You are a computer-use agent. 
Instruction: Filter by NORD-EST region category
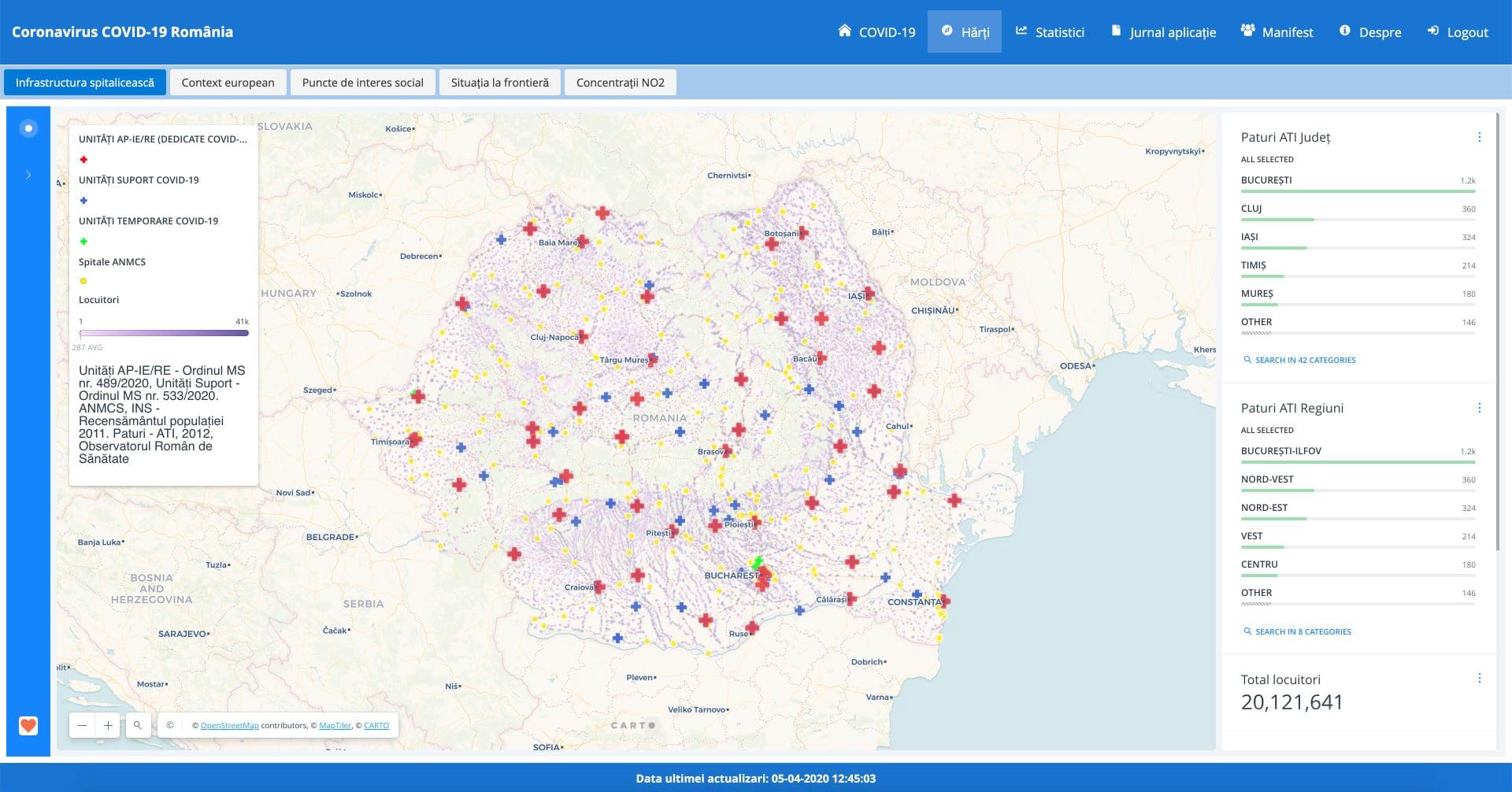pos(1358,510)
